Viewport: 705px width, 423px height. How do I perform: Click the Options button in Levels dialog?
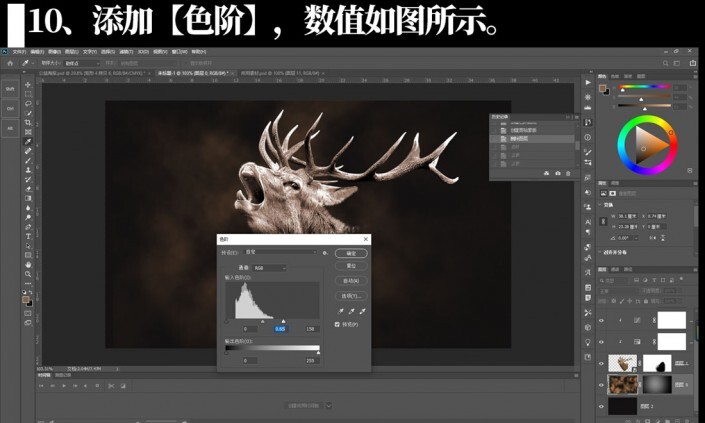click(x=351, y=296)
